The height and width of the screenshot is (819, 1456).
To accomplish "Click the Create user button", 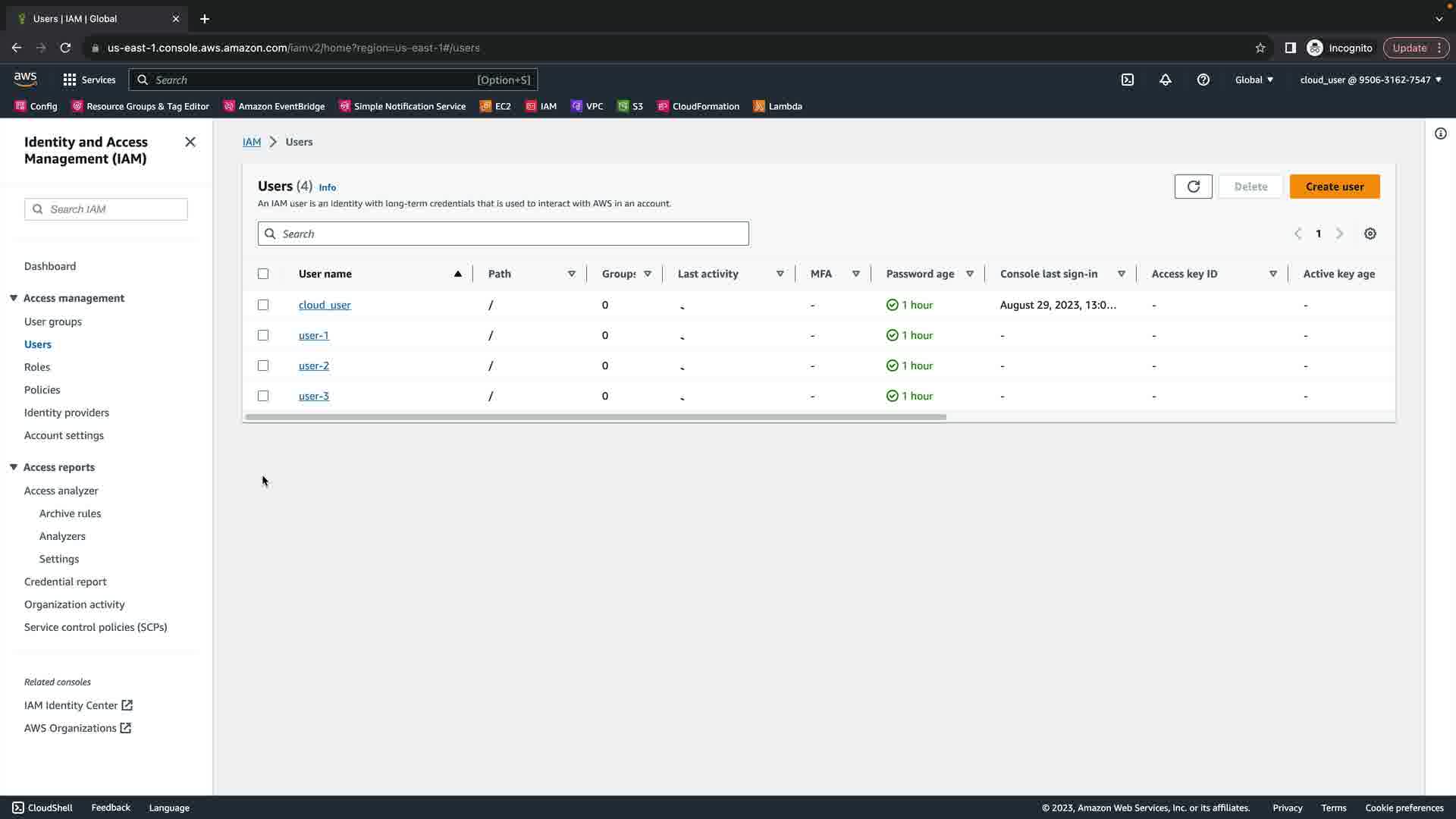I will 1334,187.
